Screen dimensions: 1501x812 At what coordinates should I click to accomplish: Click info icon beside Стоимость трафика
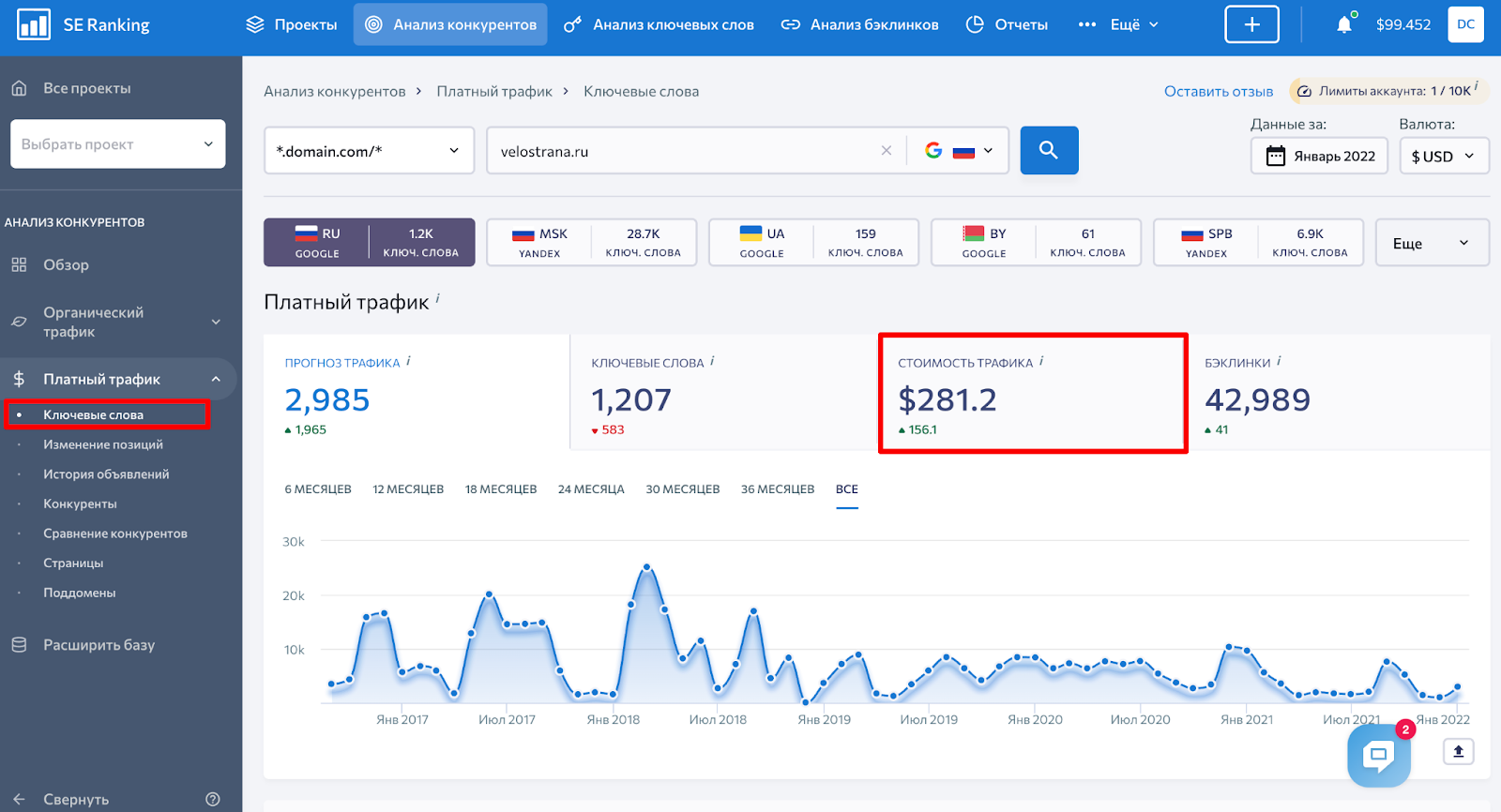(x=1041, y=361)
